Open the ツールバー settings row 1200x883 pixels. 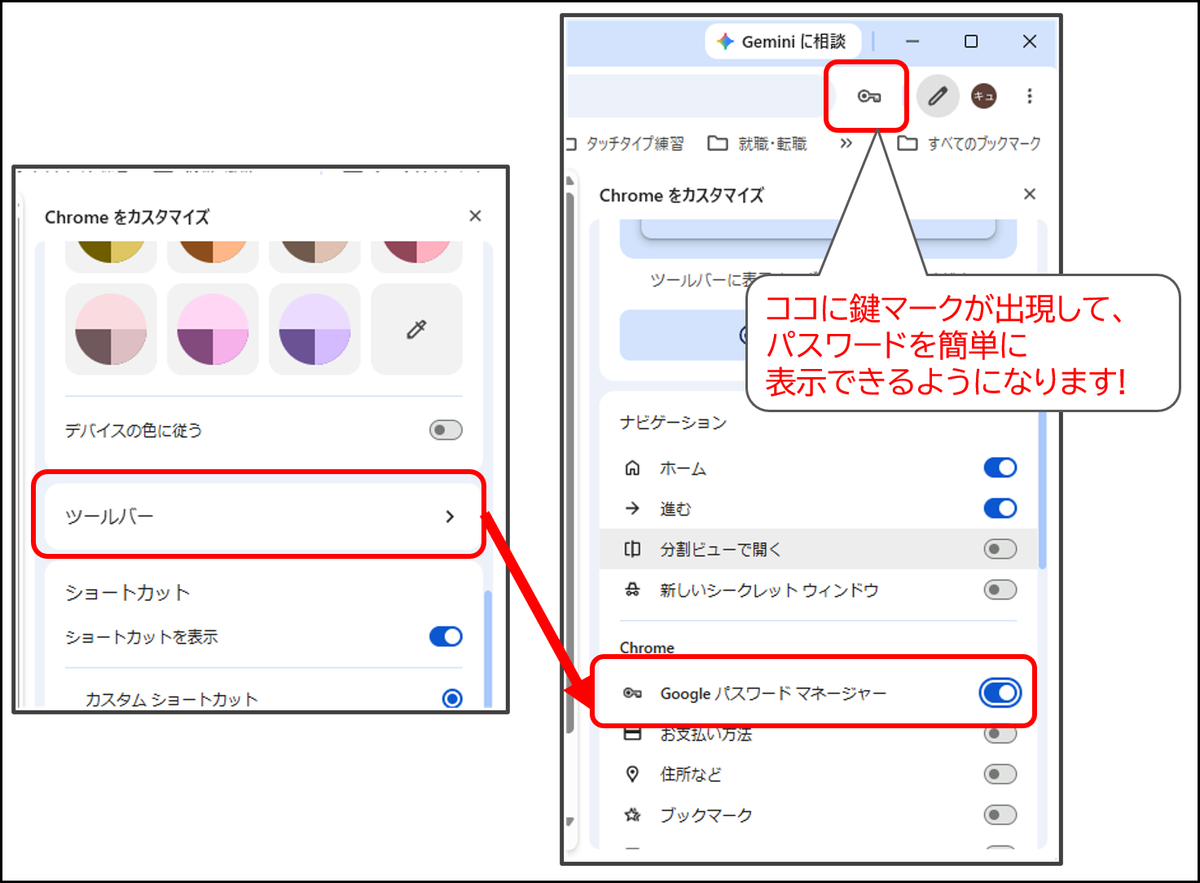(258, 516)
